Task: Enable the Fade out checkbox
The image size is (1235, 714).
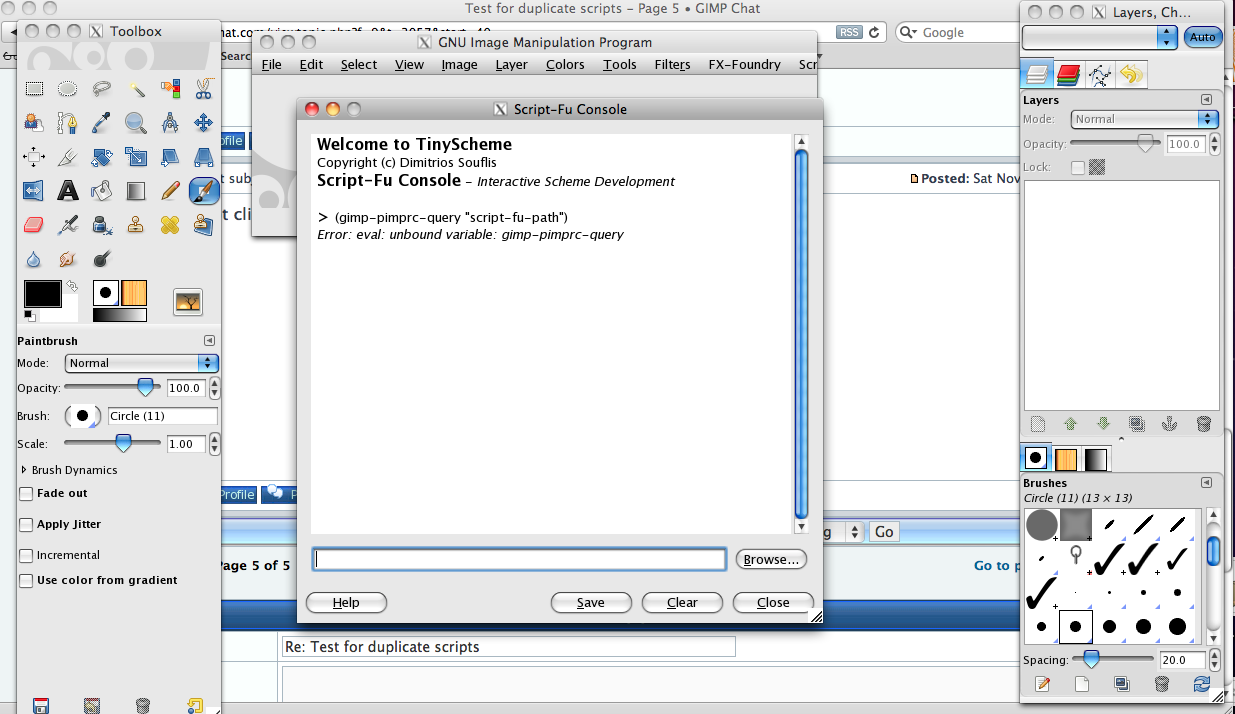Action: tap(27, 493)
